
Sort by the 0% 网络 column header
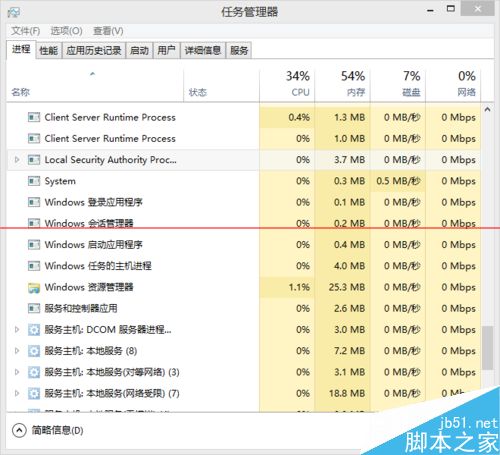(x=453, y=85)
